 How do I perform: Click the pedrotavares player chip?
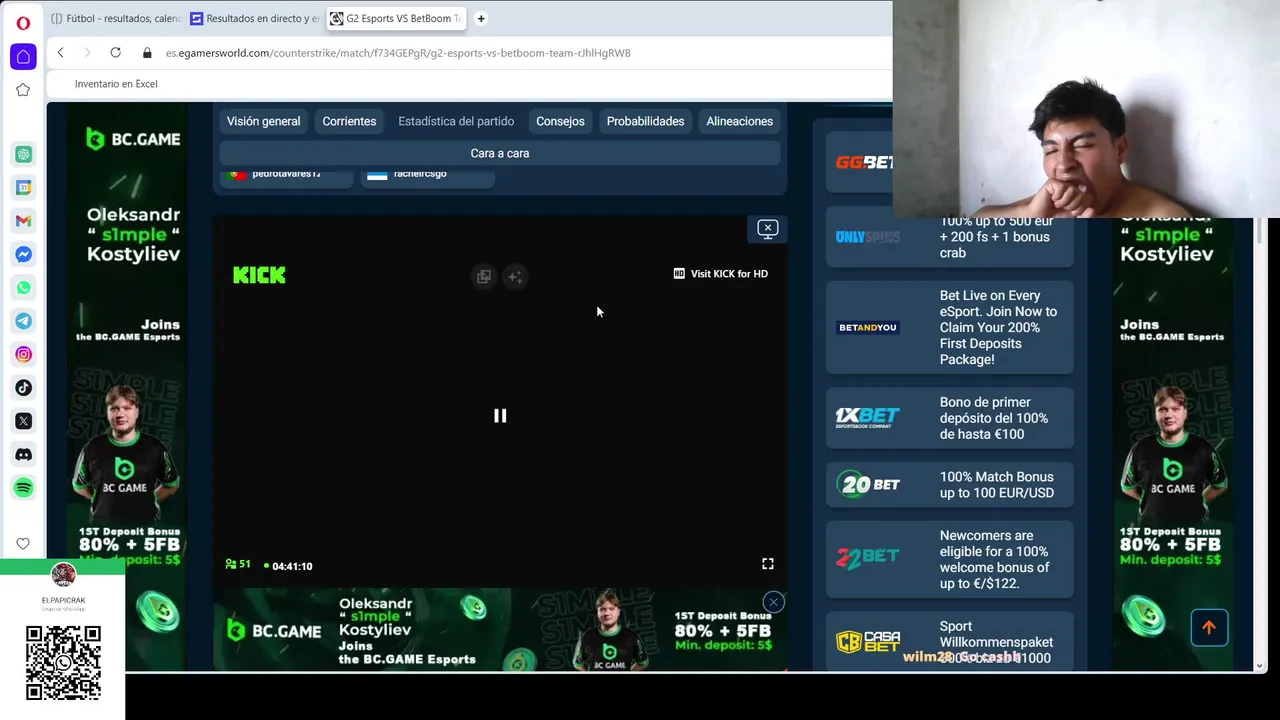286,176
